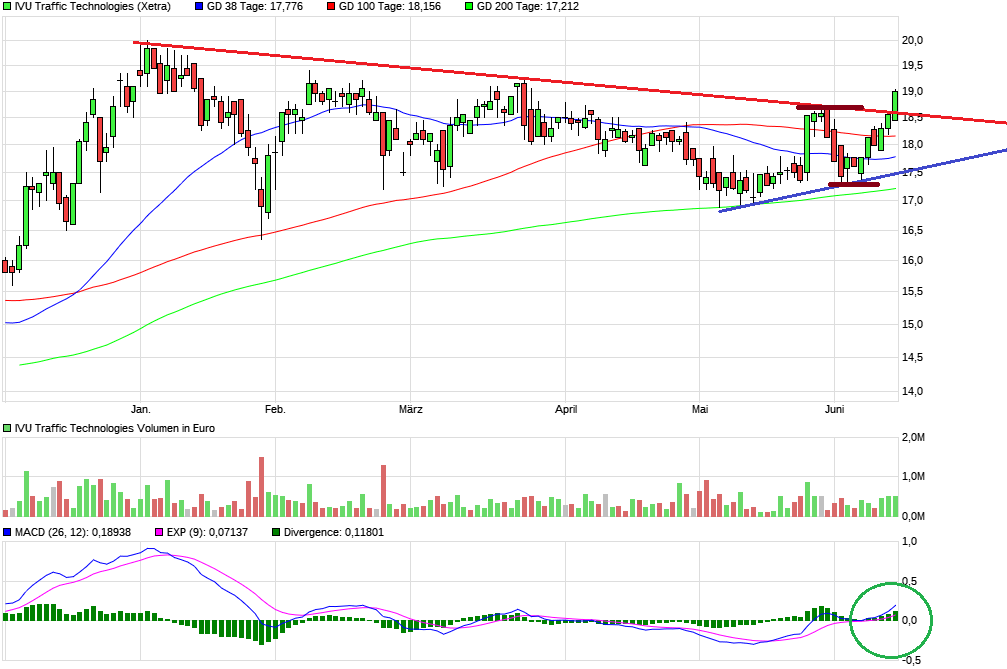Viewport: 1007px width, 669px height.
Task: Click the 2,0M volume axis value
Action: click(x=913, y=438)
